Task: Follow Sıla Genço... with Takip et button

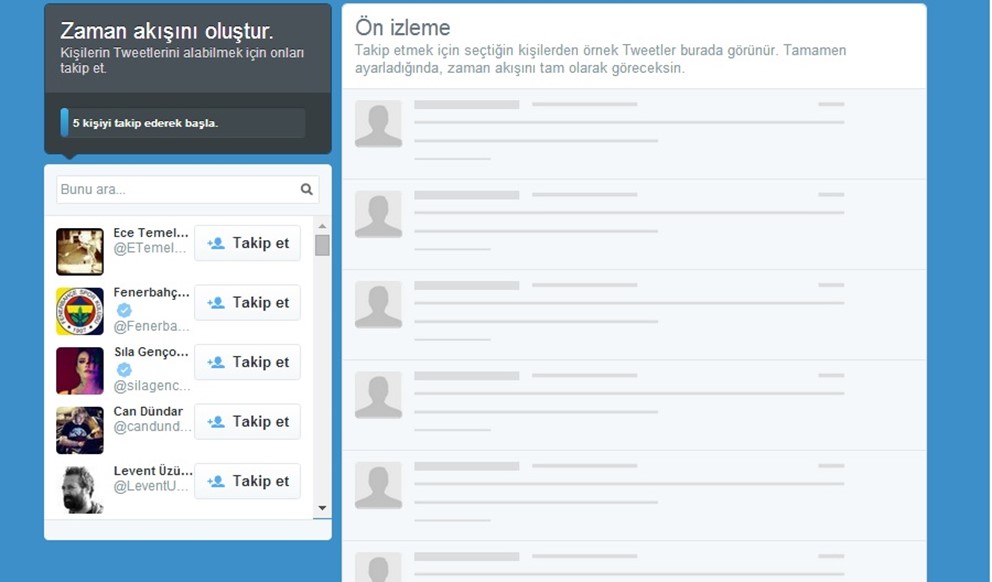Action: tap(247, 362)
